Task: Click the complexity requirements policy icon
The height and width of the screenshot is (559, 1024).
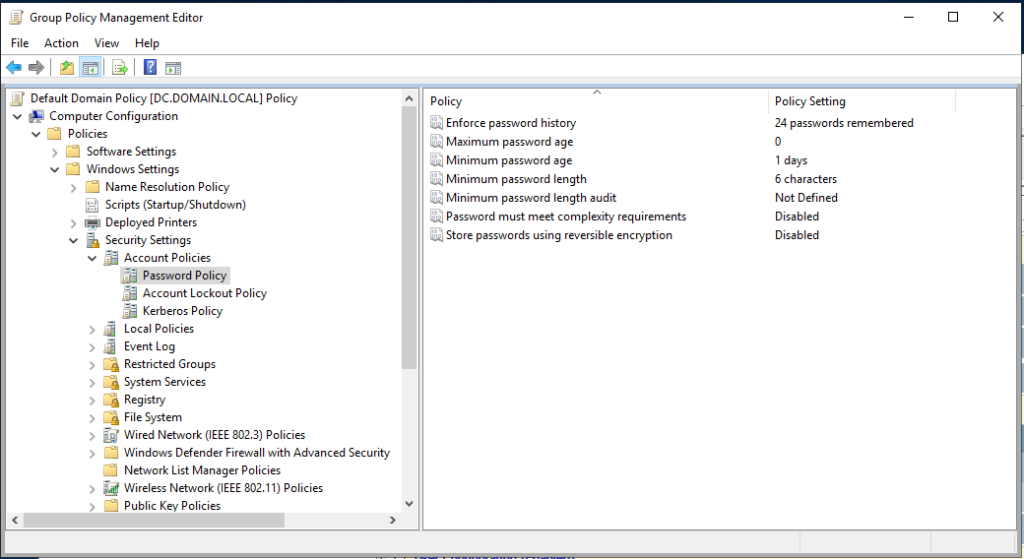Action: point(436,216)
